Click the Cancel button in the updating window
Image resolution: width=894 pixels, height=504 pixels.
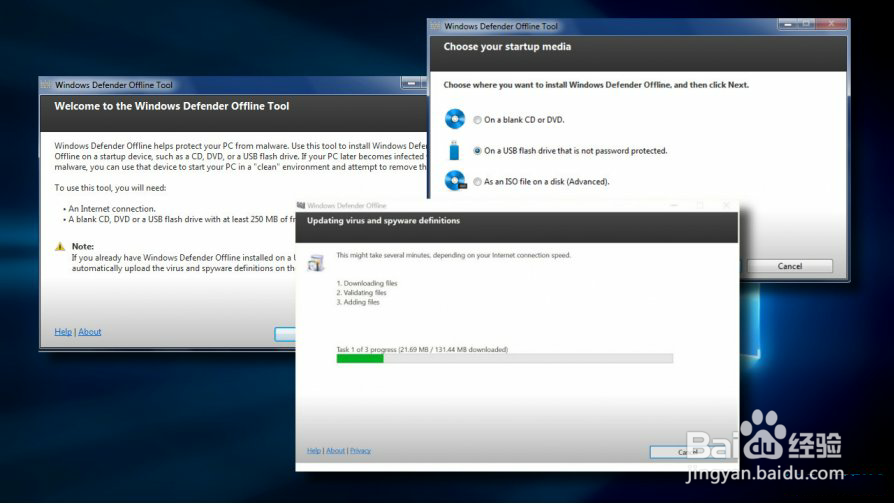click(x=688, y=452)
